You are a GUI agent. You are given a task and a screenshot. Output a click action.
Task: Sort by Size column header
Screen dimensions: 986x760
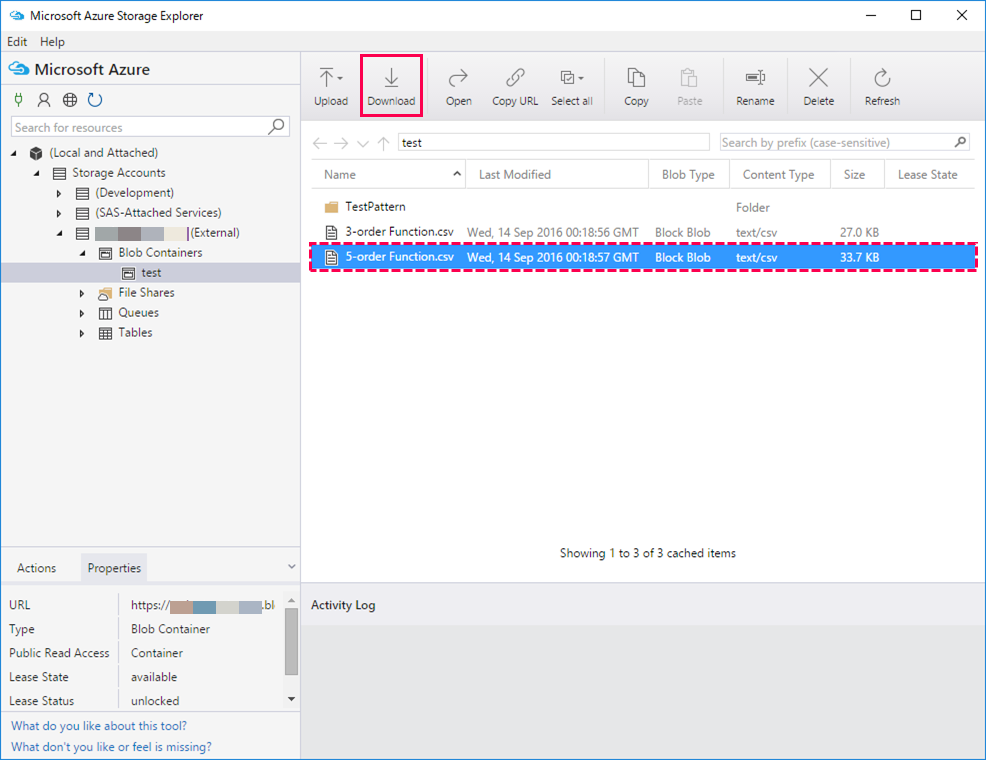click(856, 174)
